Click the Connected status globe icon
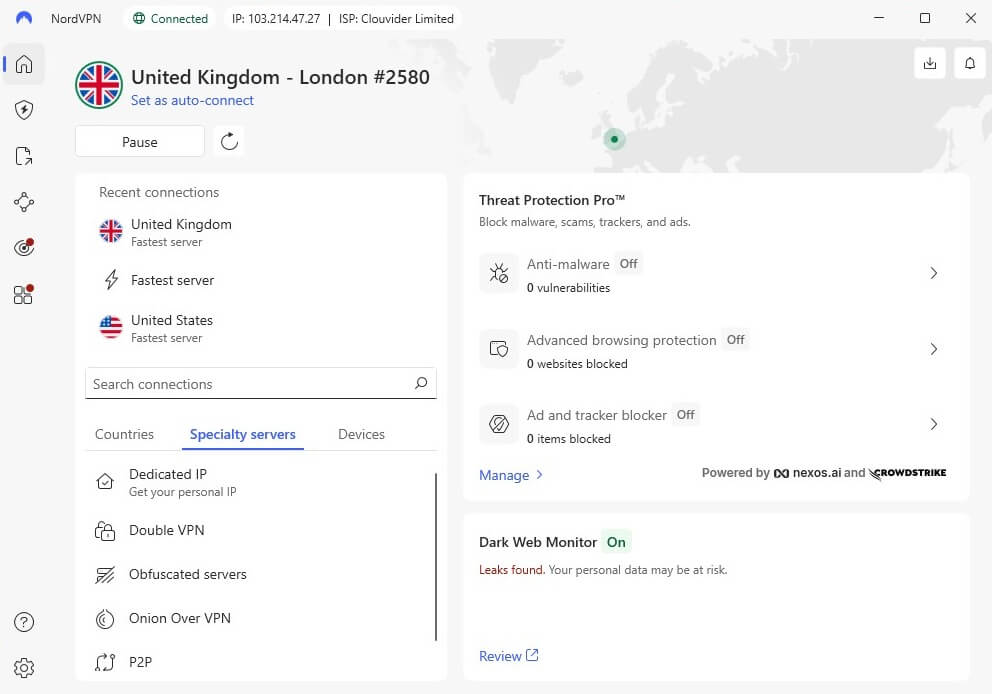Viewport: 992px width, 694px height. click(x=139, y=18)
